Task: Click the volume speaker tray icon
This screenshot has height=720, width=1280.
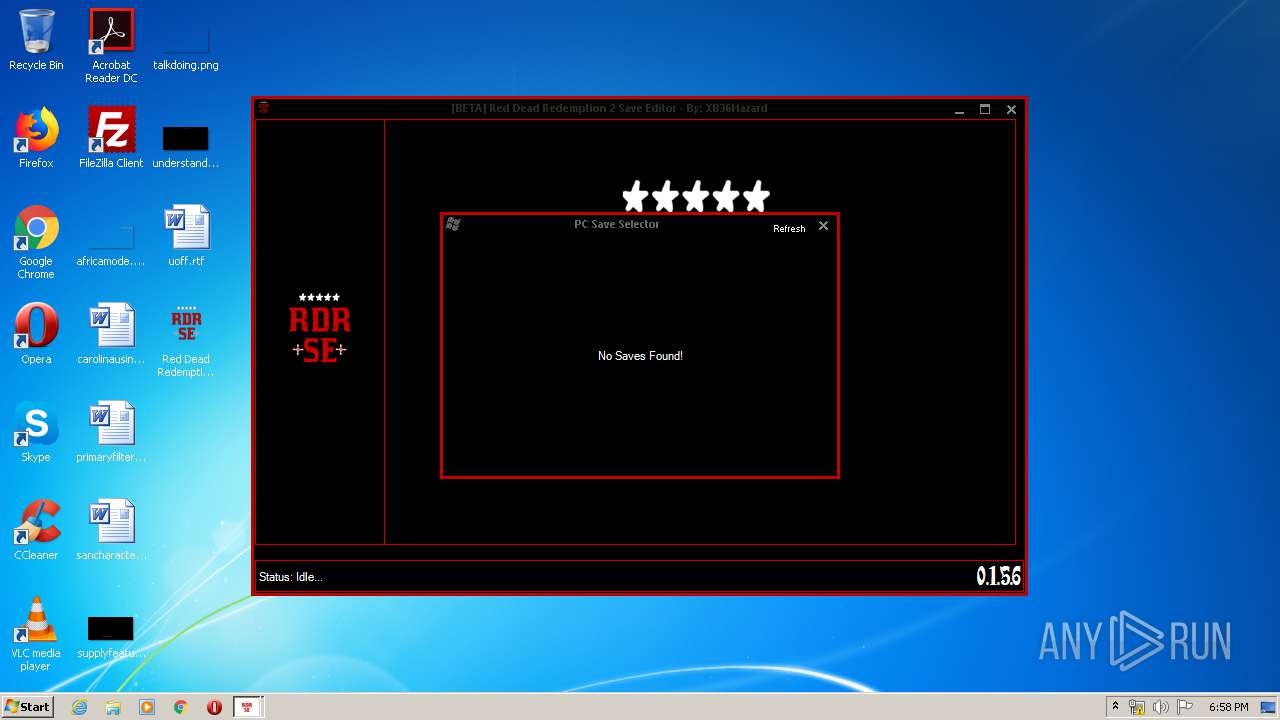Action: click(x=1161, y=707)
